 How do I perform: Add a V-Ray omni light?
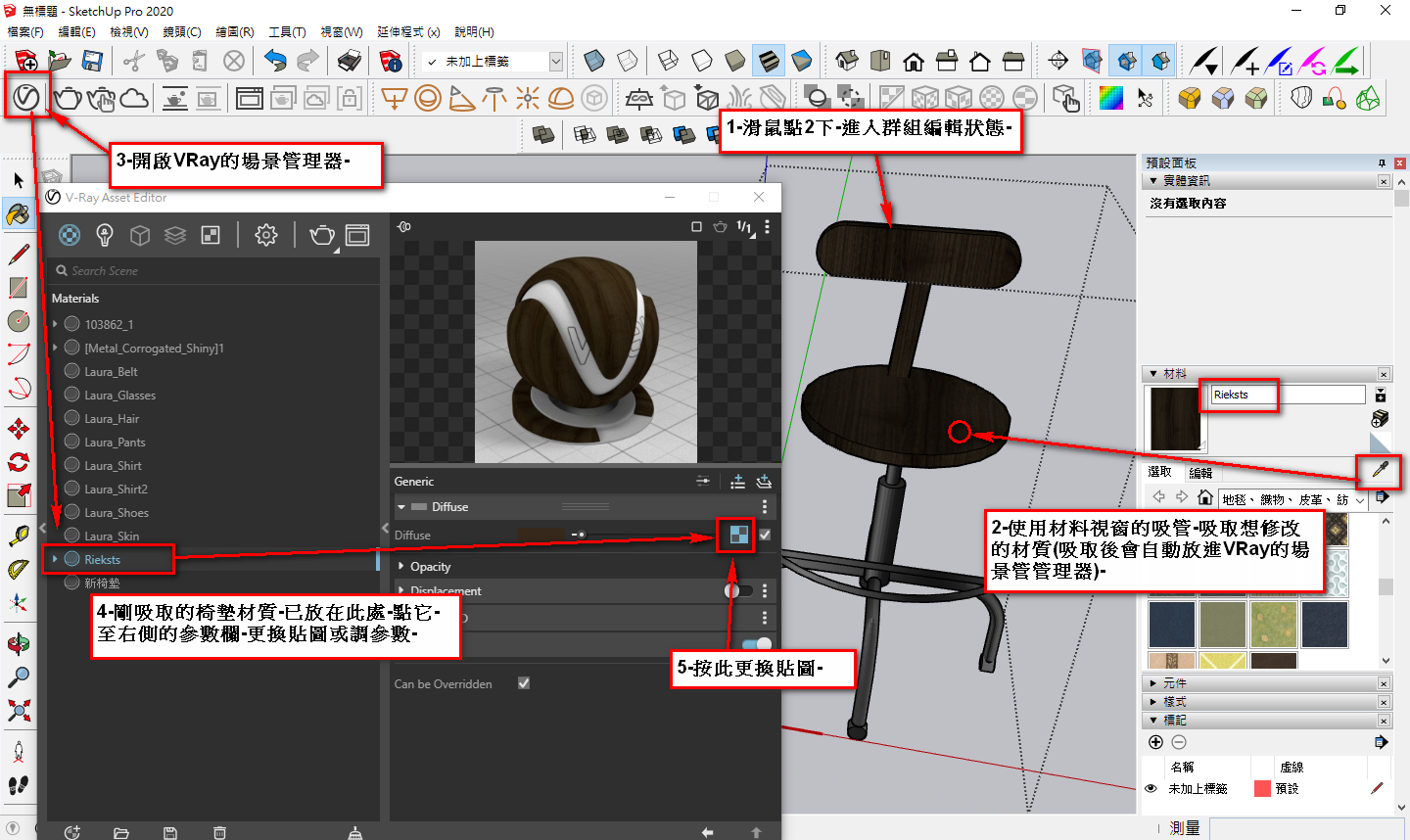528,98
